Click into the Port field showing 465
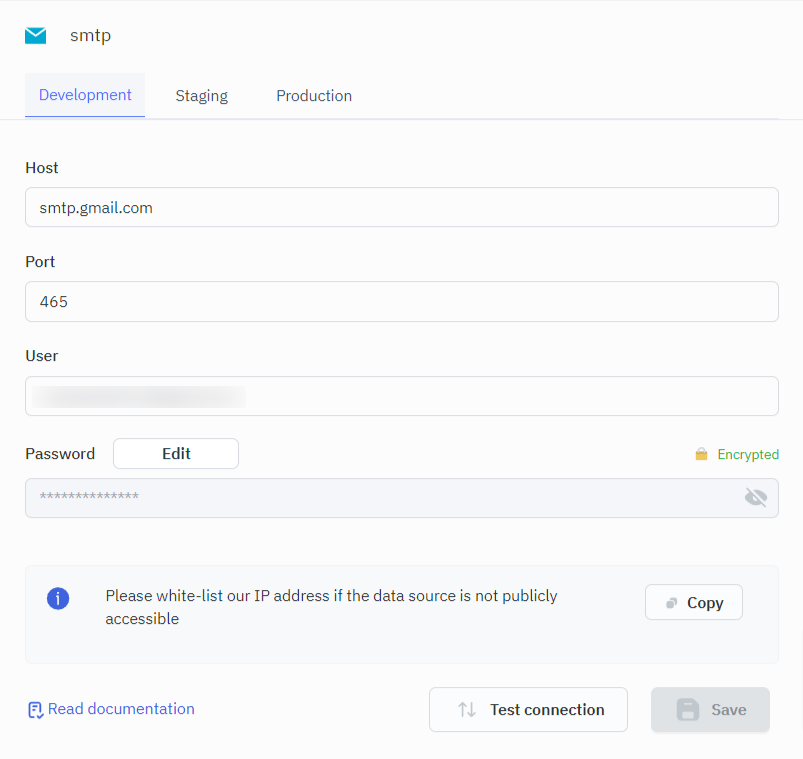 pyautogui.click(x=401, y=301)
